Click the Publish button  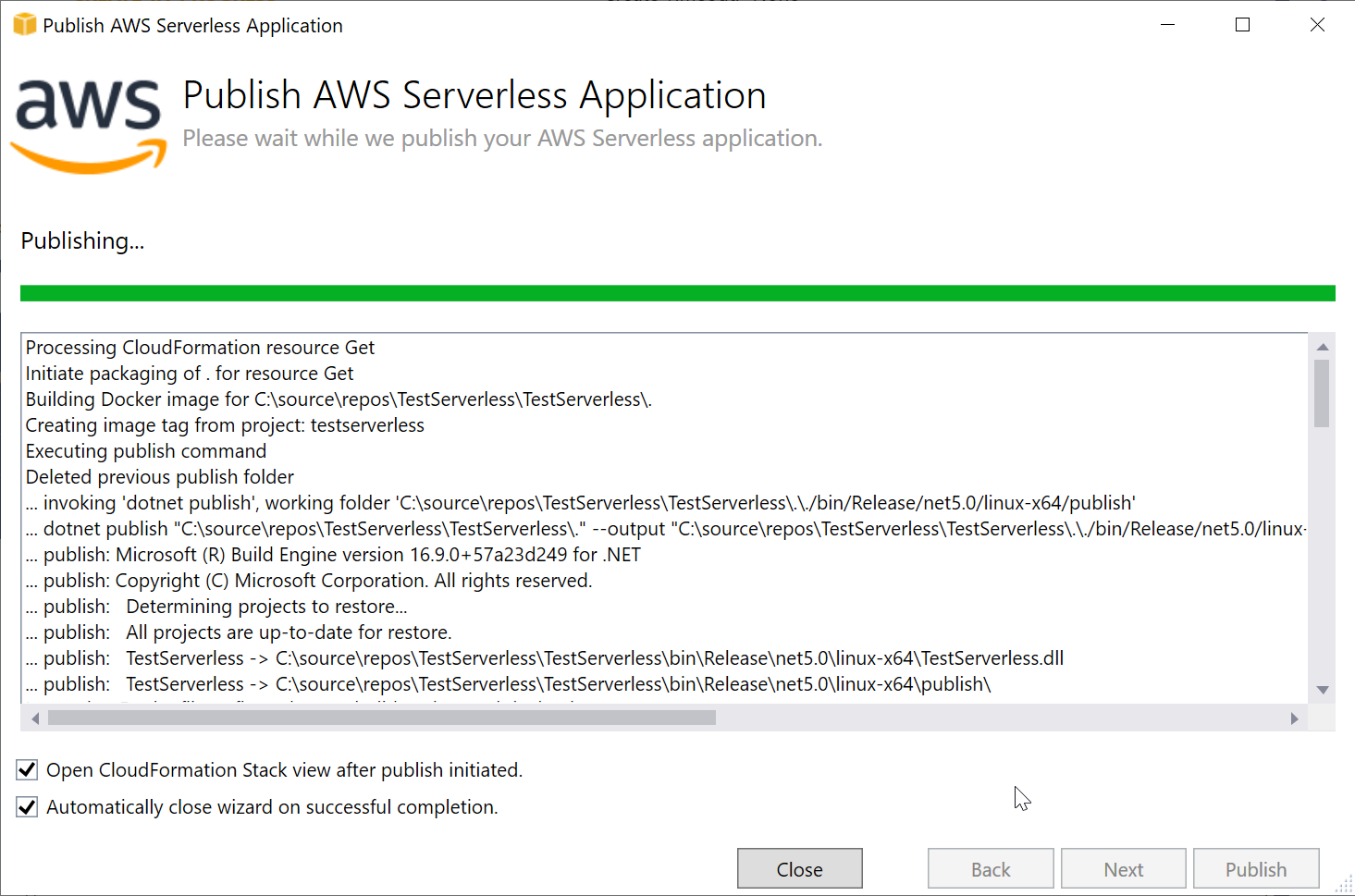point(1255,869)
